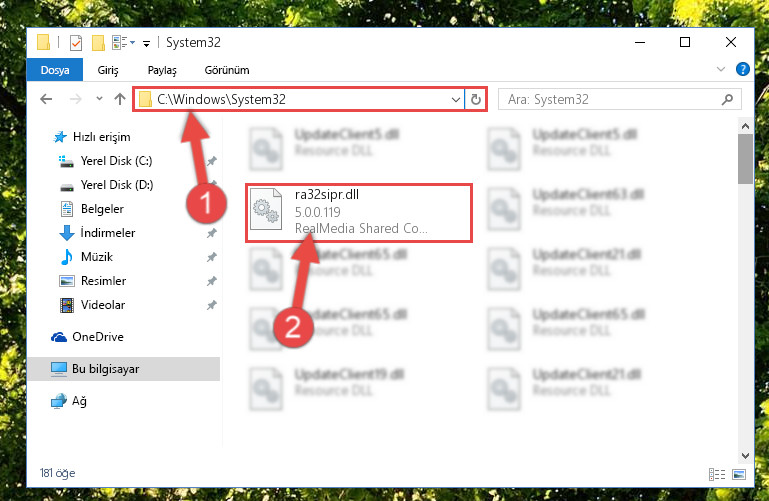Open the Dosya menu
Screen dimensions: 769x501
point(55,70)
